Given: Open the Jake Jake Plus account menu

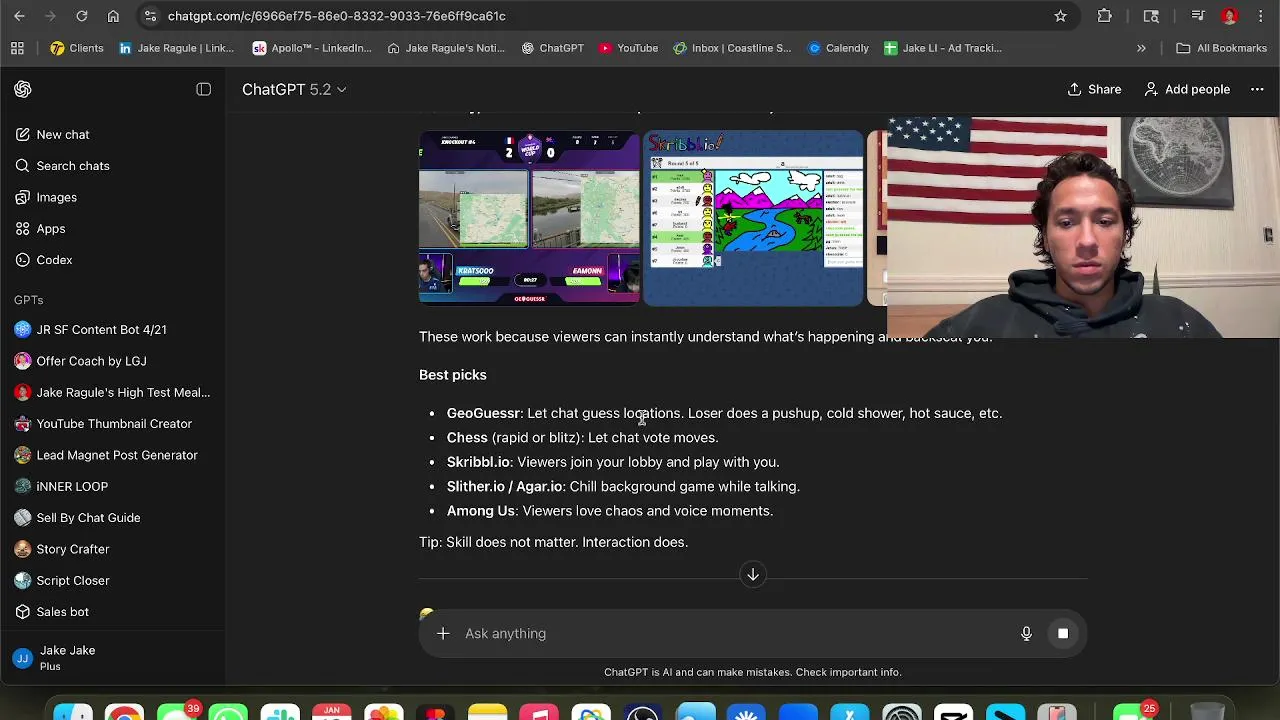Looking at the screenshot, I should click(x=112, y=658).
